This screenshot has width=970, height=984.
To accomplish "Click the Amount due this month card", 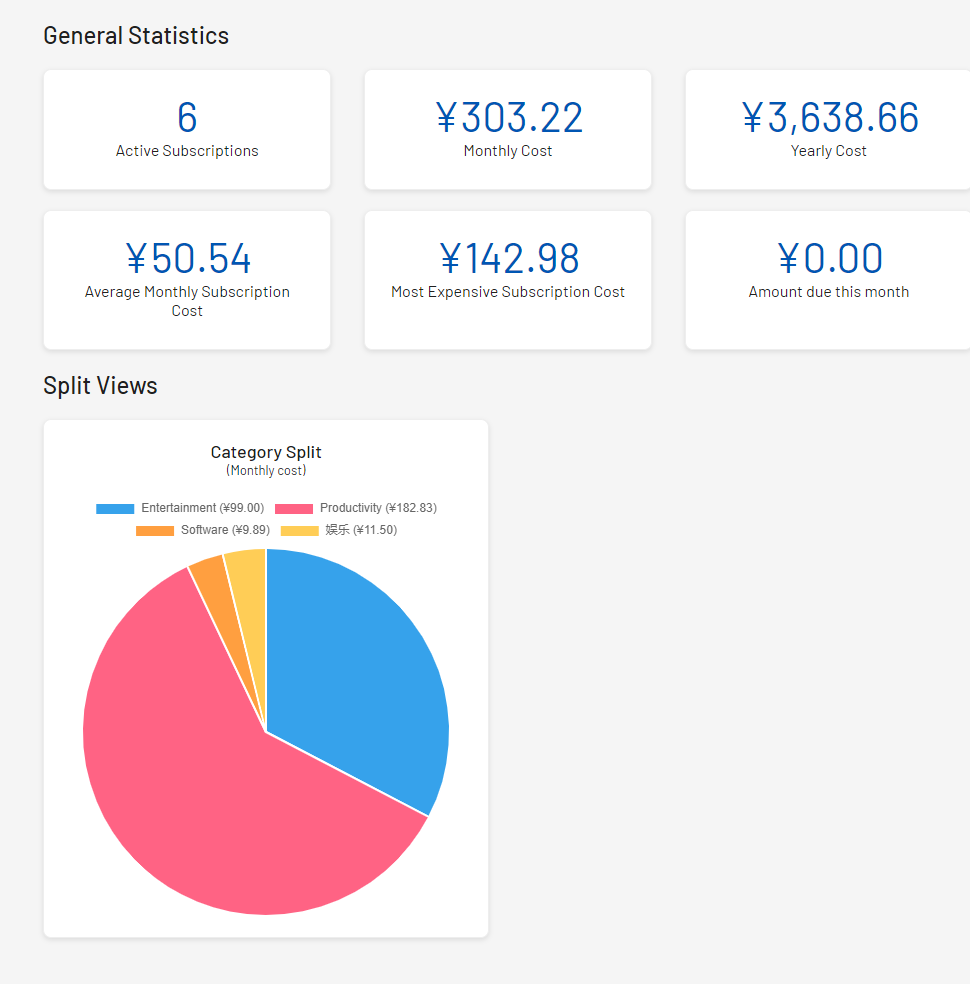I will coord(828,280).
